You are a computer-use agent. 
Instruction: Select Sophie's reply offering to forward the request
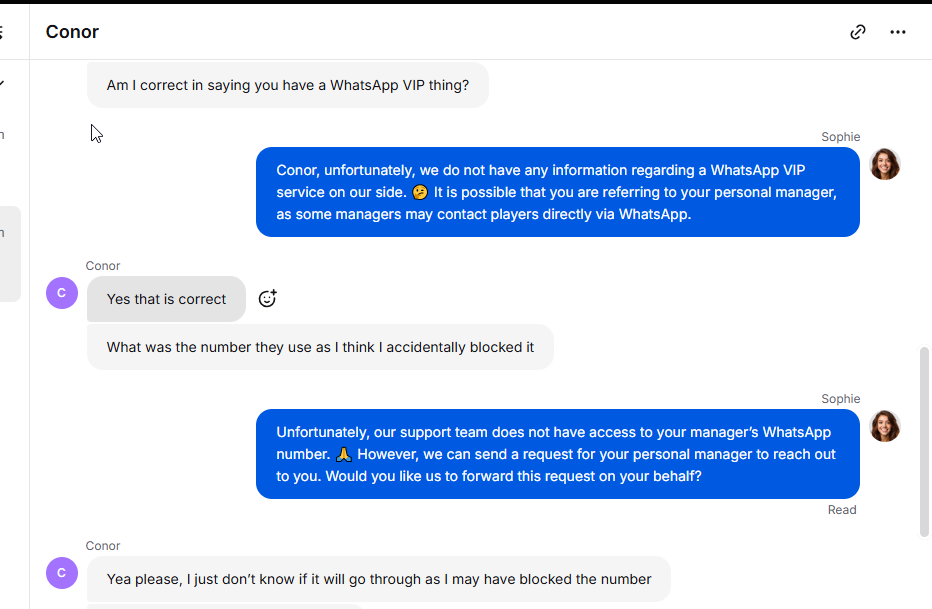(x=558, y=454)
